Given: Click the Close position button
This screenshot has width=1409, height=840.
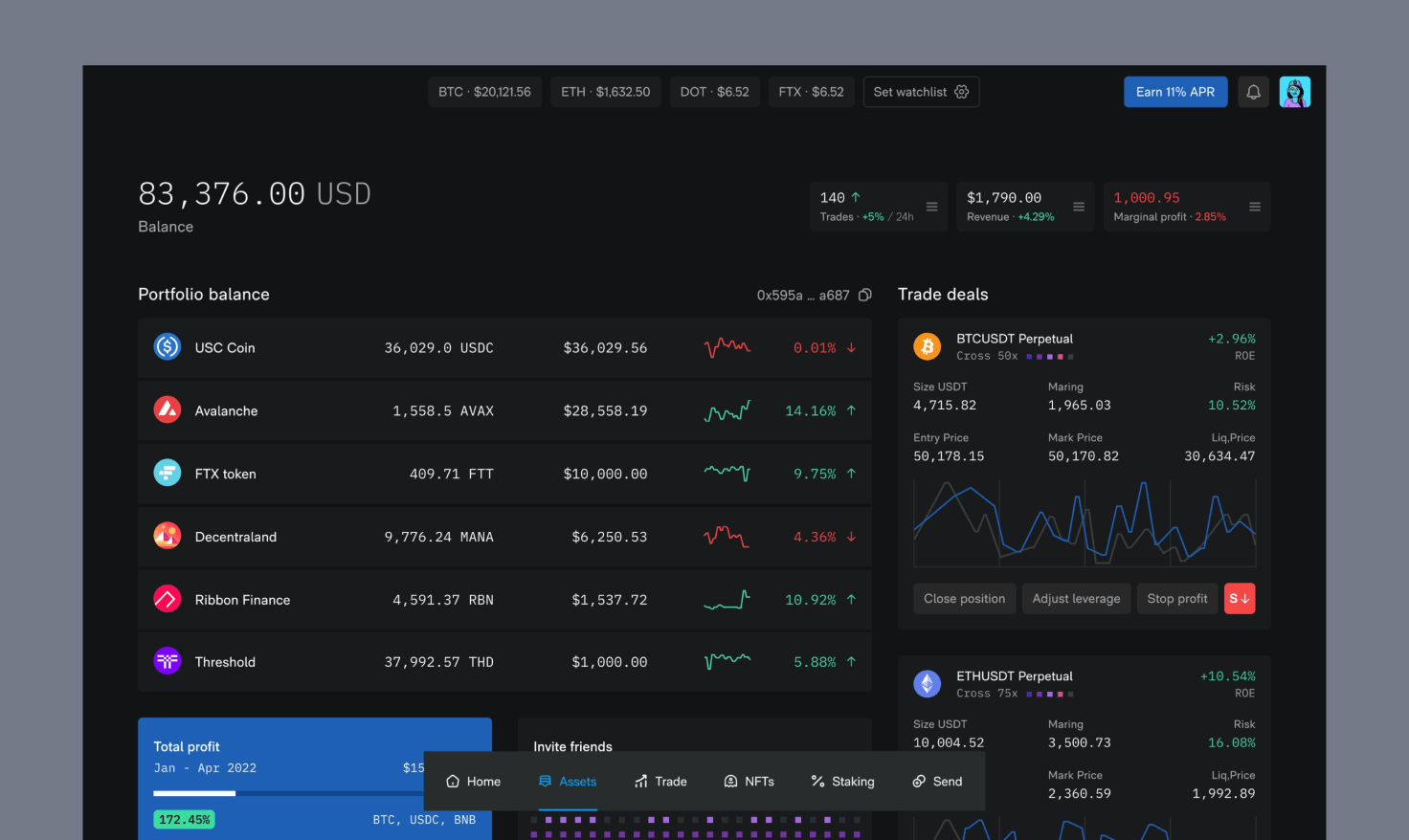Looking at the screenshot, I should 964,599.
